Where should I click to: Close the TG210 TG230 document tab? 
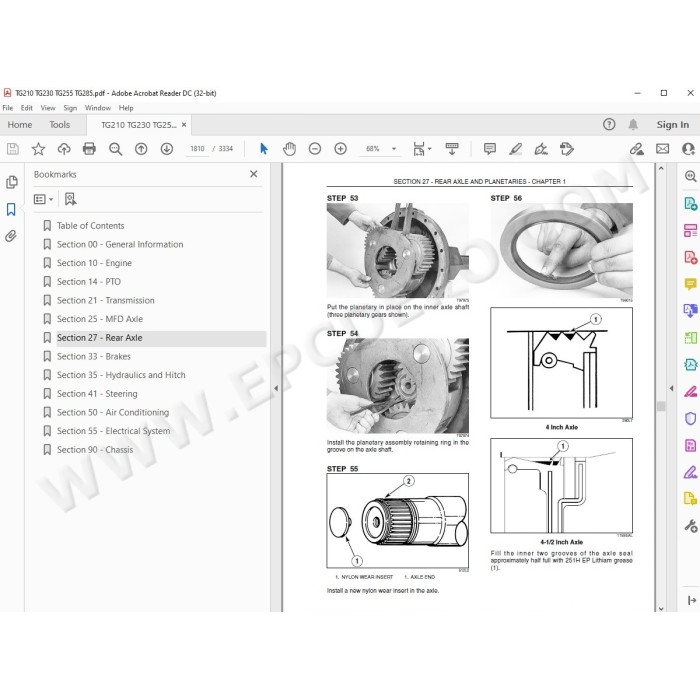coord(184,125)
